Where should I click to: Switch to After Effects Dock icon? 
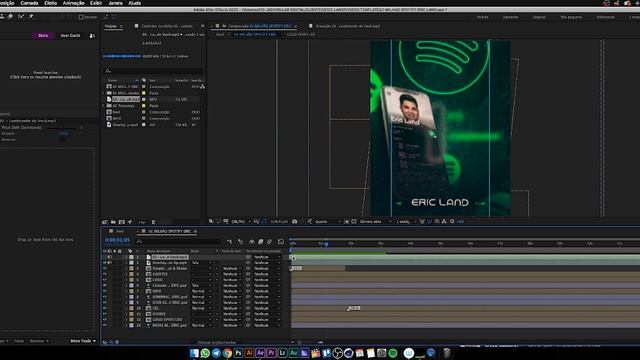pyautogui.click(x=260, y=353)
